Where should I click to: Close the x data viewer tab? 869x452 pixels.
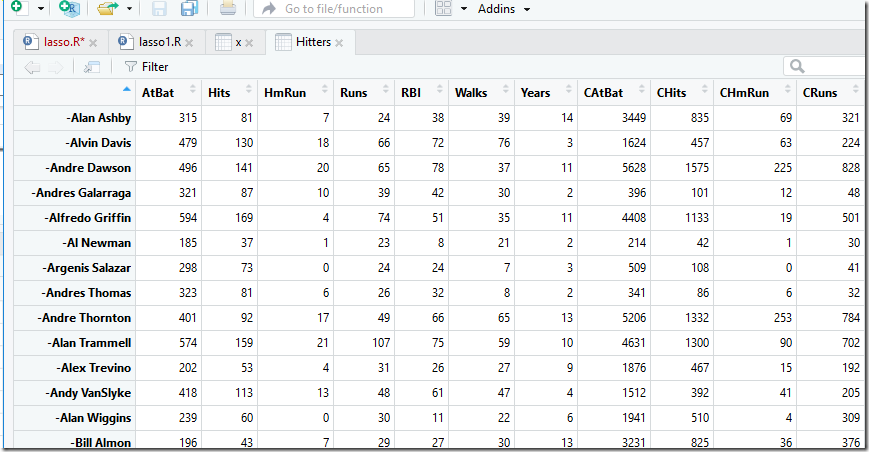pyautogui.click(x=249, y=43)
